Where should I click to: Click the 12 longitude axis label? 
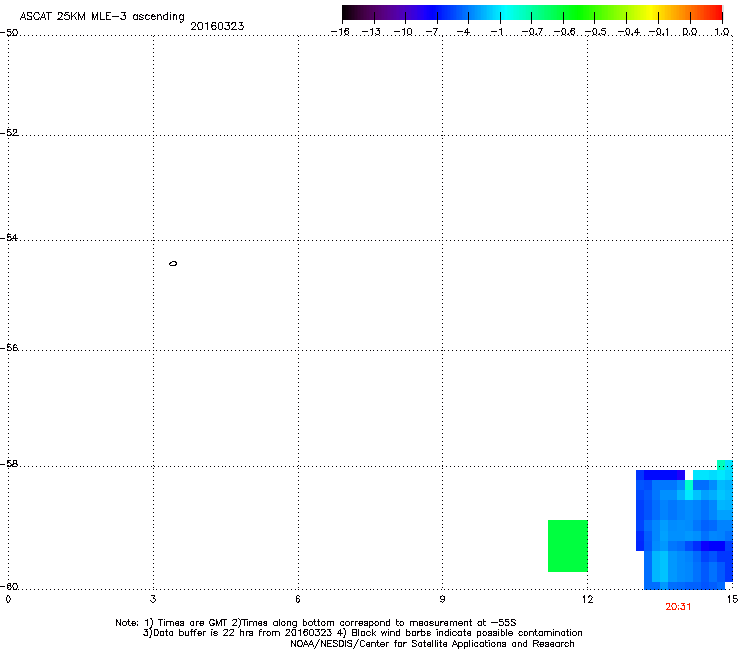click(587, 599)
